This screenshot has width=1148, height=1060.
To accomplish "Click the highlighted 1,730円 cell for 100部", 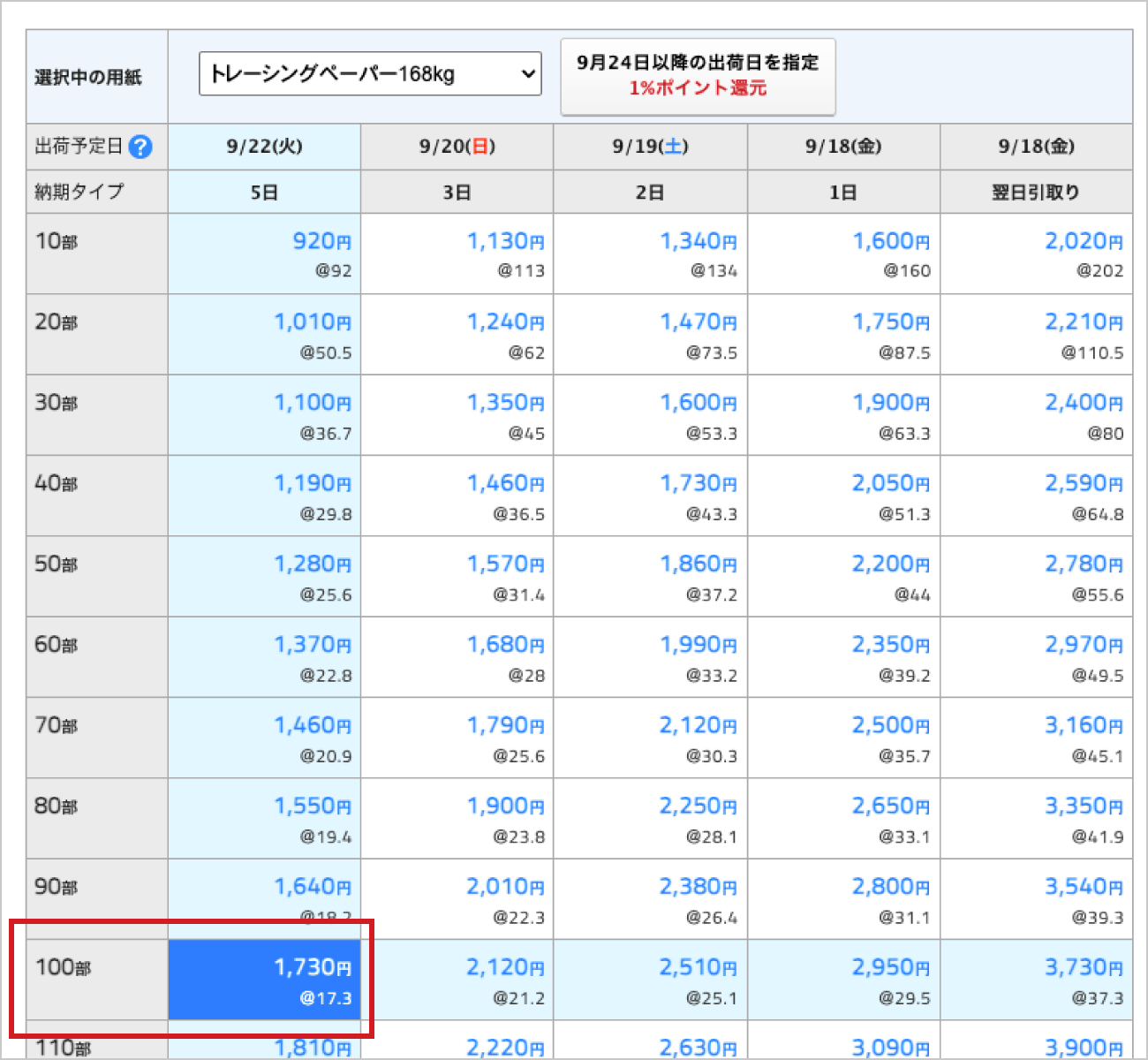I will [x=264, y=980].
